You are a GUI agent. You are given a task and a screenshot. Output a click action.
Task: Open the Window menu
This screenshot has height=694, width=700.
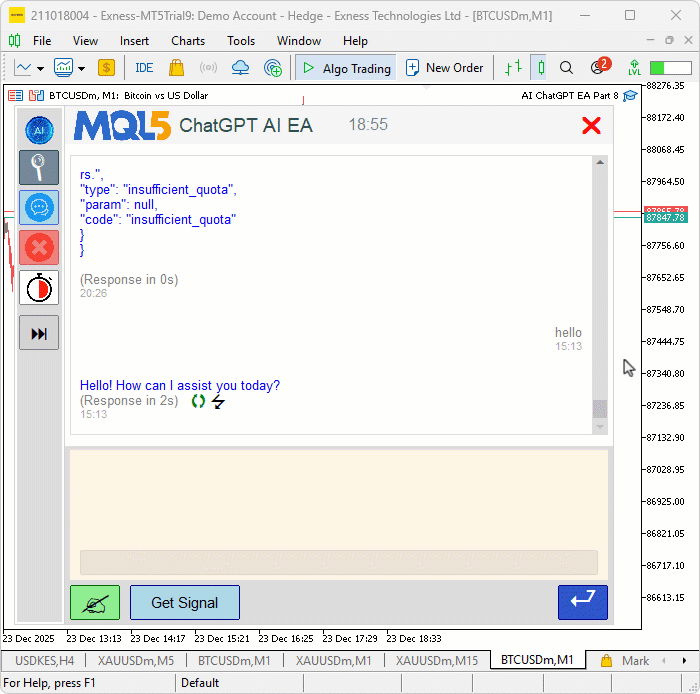coord(299,41)
